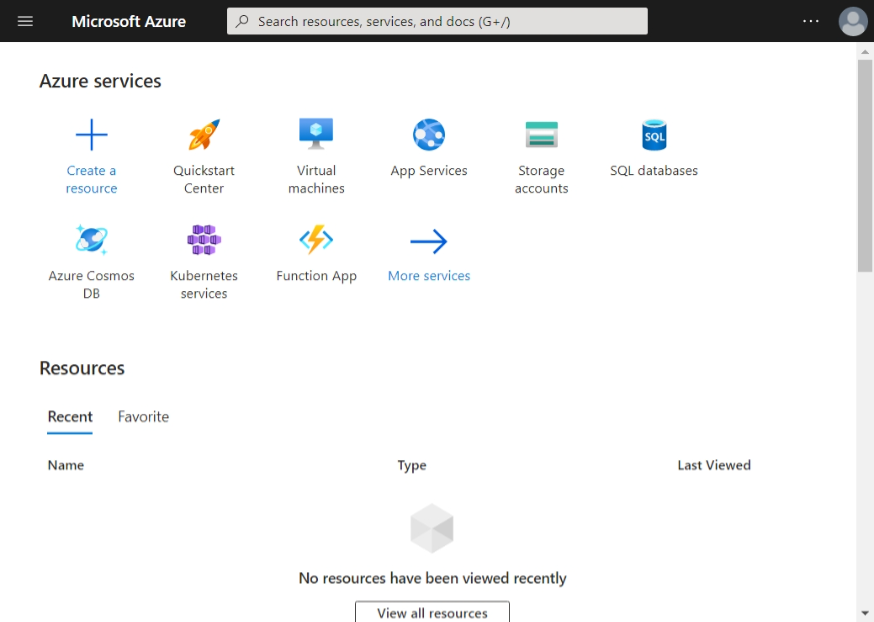Image resolution: width=874 pixels, height=622 pixels.
Task: Open Azure Cosmos DB icon
Action: click(x=91, y=240)
